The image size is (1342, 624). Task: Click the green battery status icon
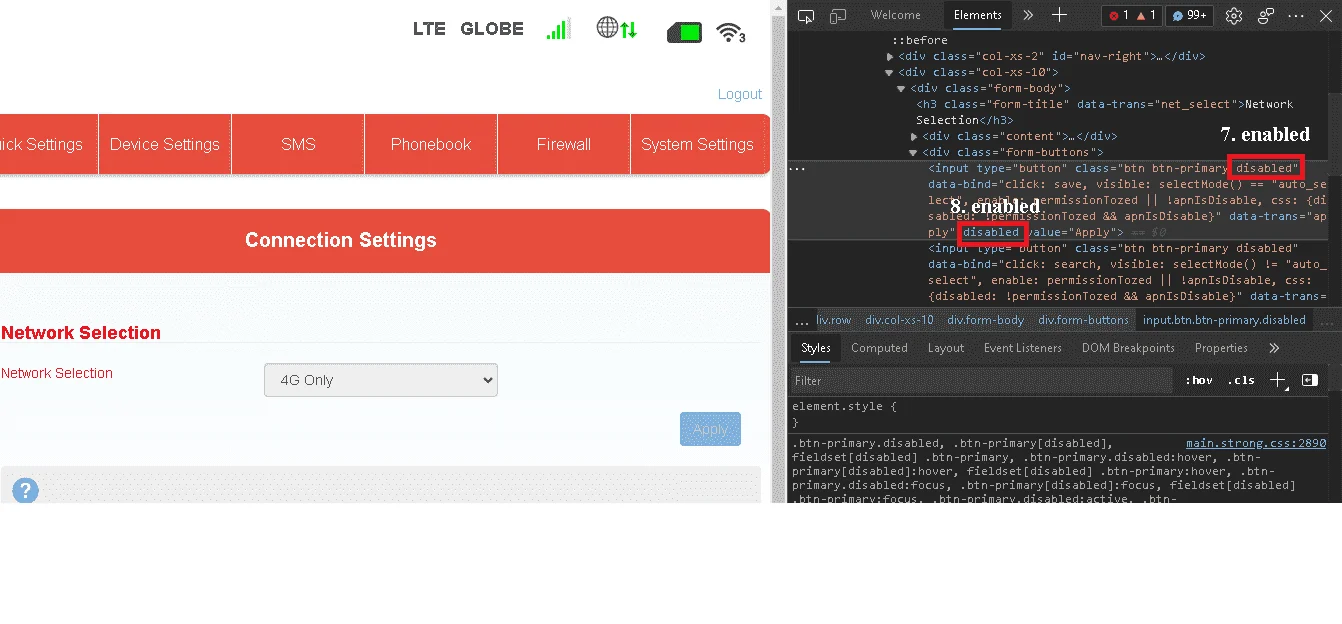[685, 33]
